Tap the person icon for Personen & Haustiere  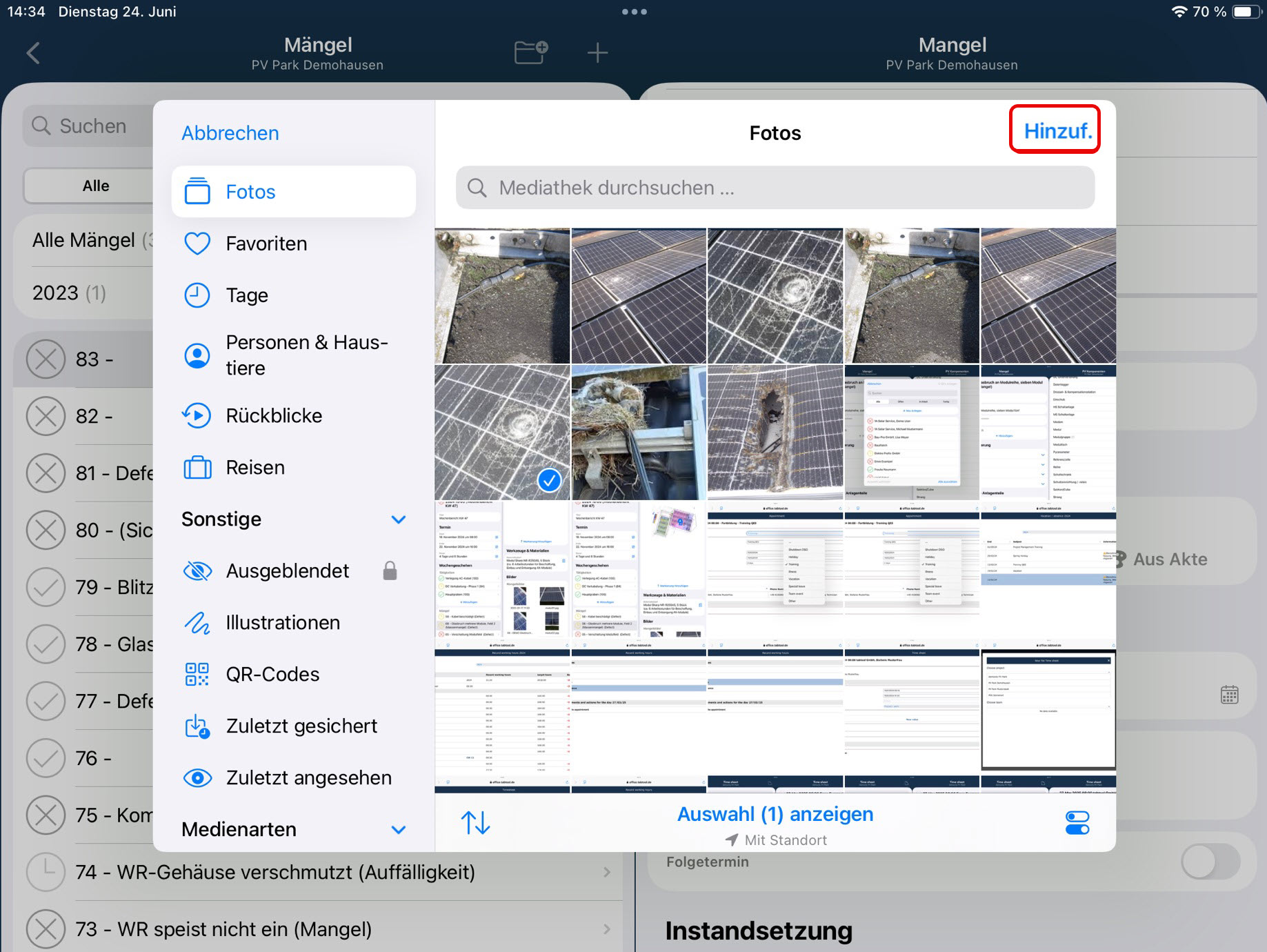pos(197,355)
